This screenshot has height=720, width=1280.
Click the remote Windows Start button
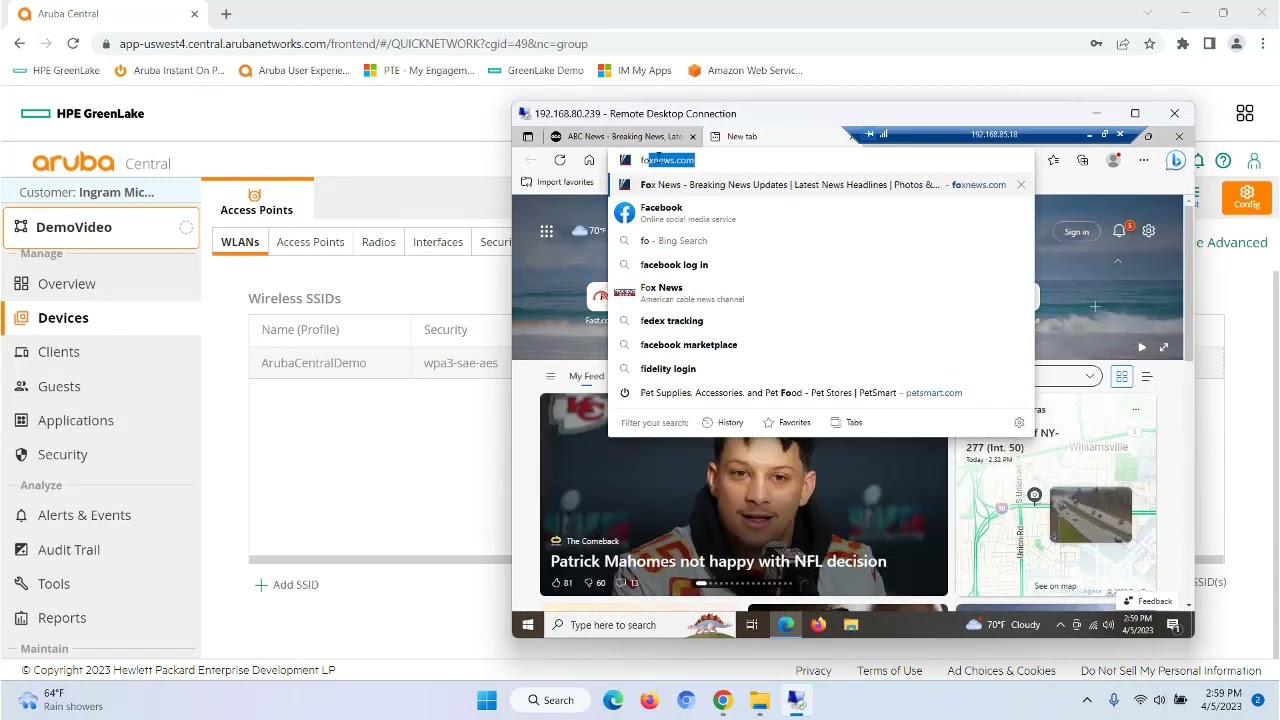[528, 625]
